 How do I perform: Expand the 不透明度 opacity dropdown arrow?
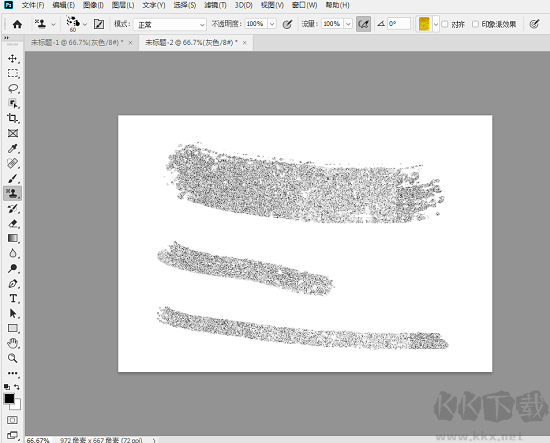pos(272,24)
